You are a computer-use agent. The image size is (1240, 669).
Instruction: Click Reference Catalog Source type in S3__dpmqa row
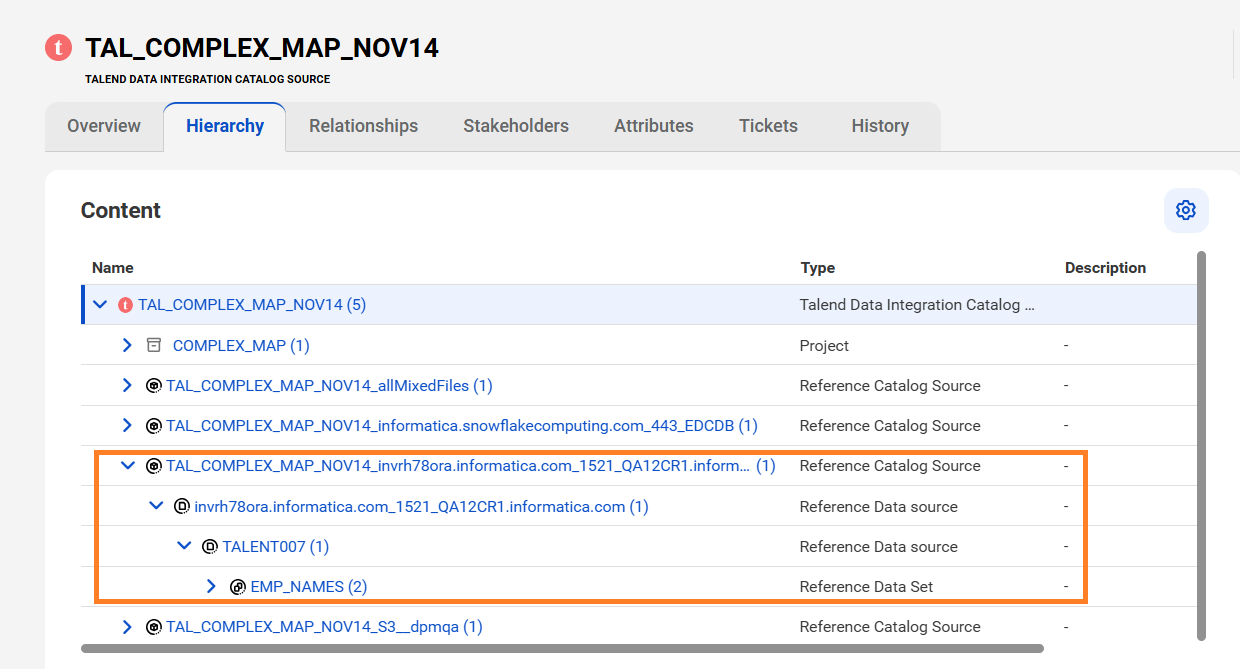890,627
